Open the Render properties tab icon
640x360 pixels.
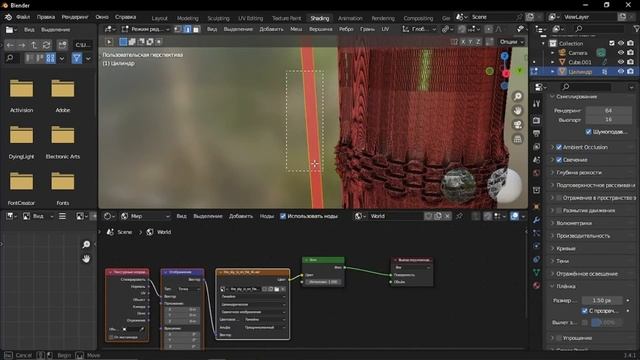536,120
